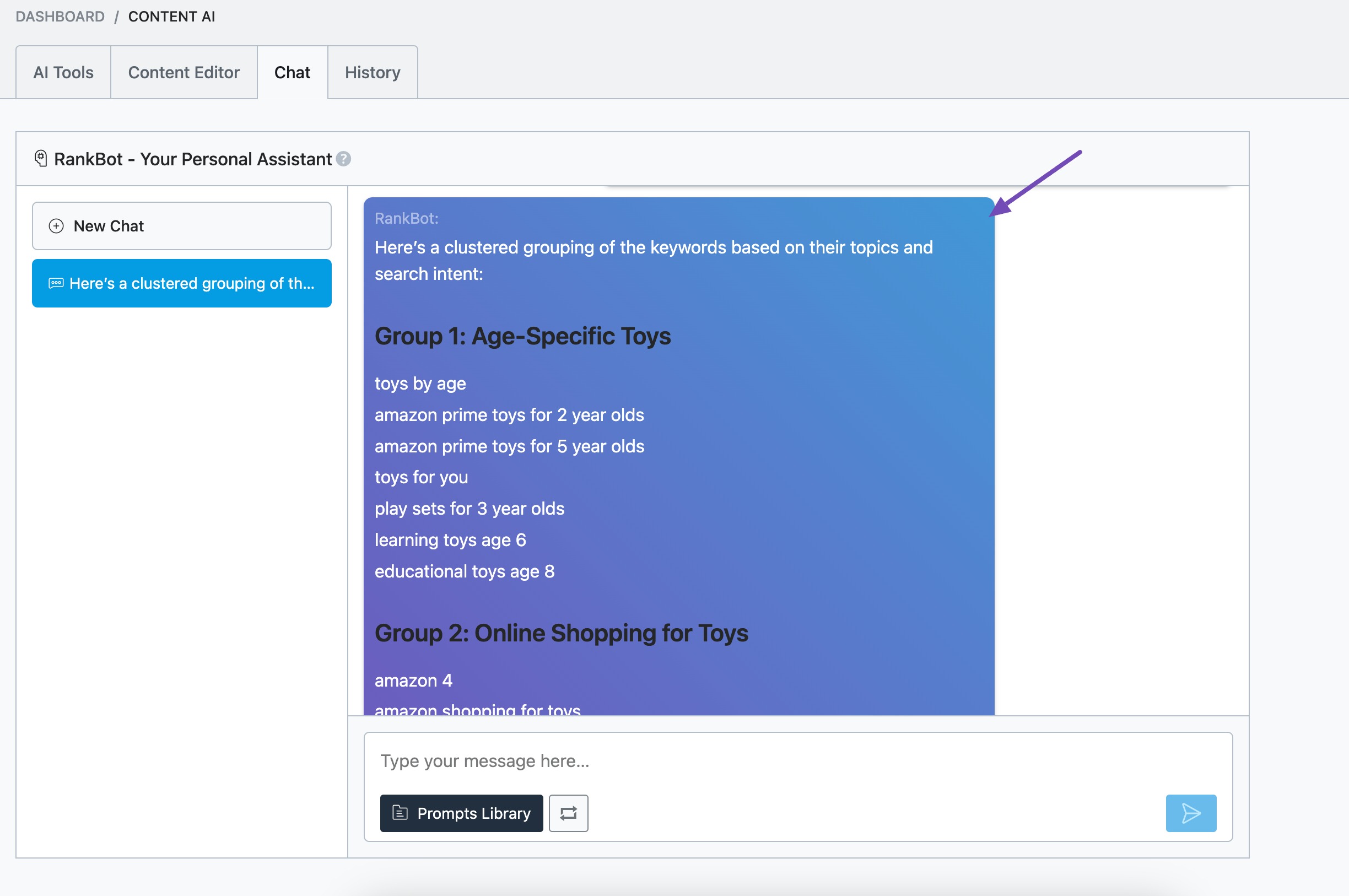Navigate to Dashboard via the breadcrumb
Image resolution: width=1349 pixels, height=896 pixels.
click(x=61, y=16)
